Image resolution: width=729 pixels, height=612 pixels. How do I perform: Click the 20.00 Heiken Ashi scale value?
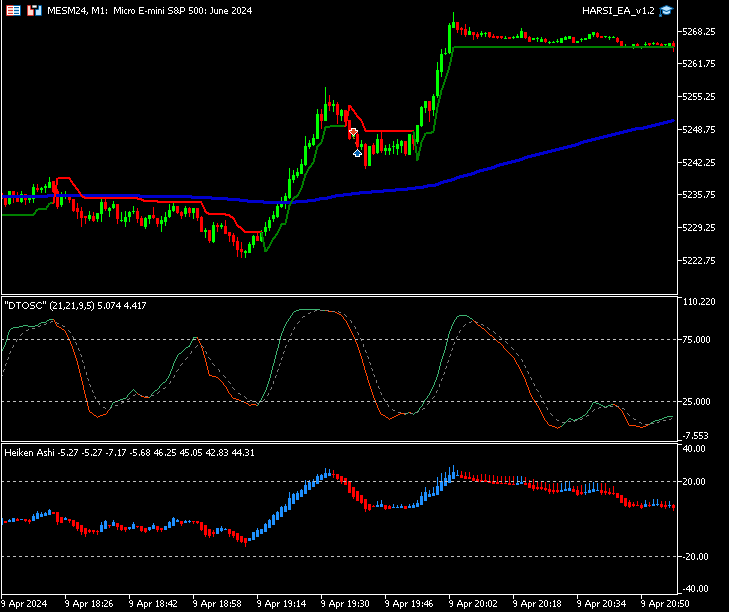coord(693,482)
